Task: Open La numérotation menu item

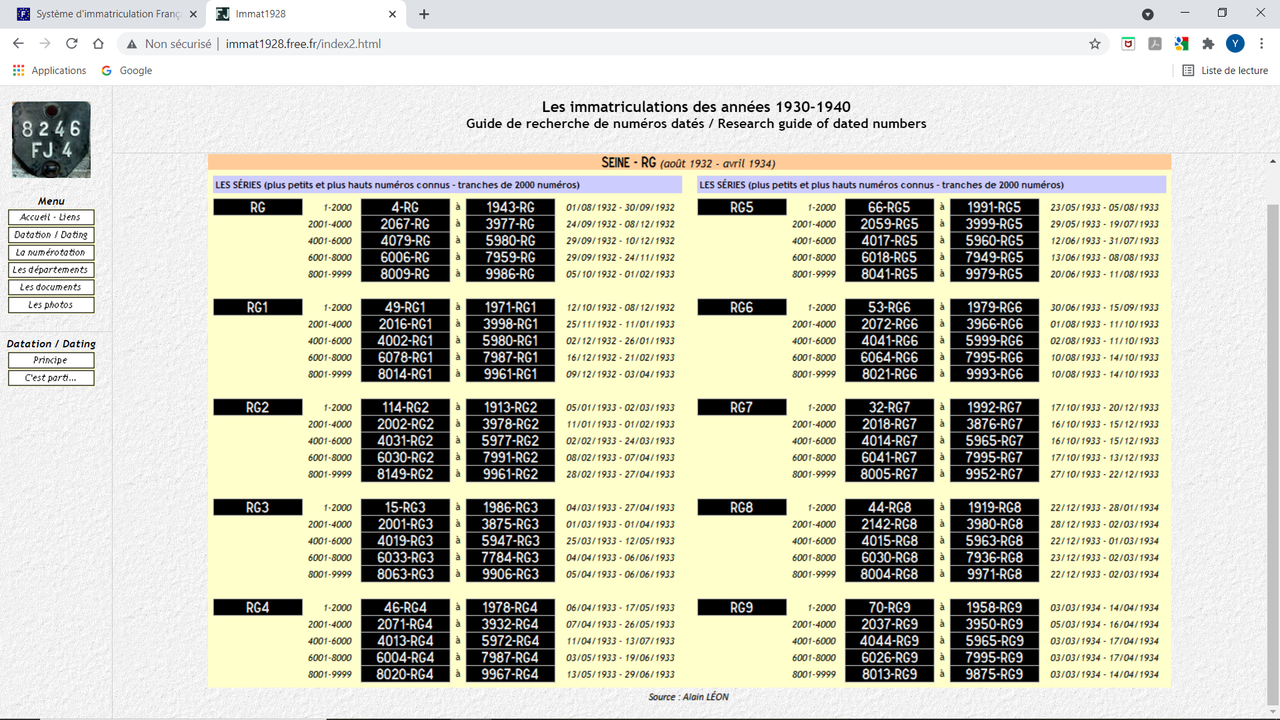Action: [x=51, y=252]
